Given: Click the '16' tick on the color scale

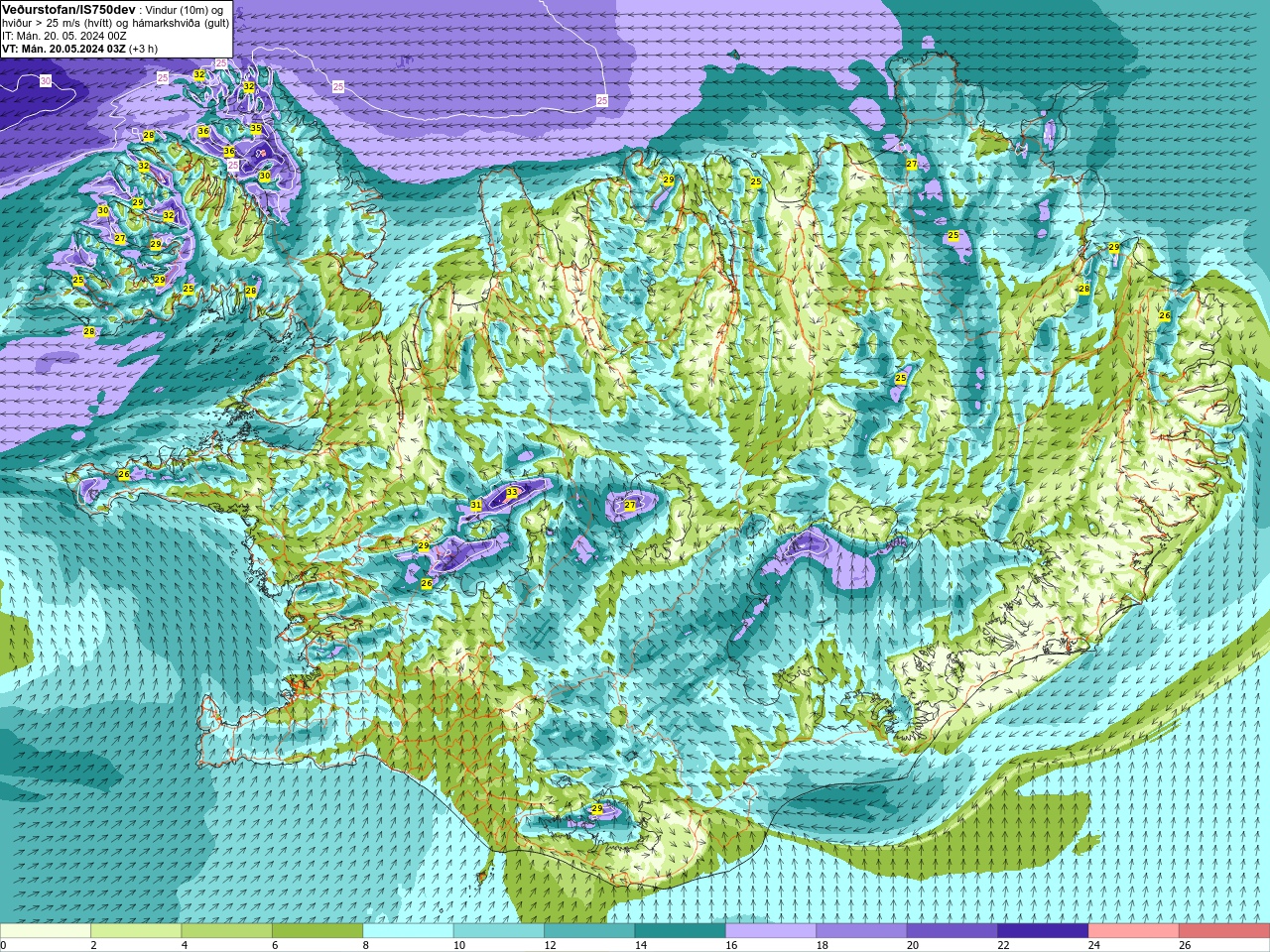Looking at the screenshot, I should (730, 945).
